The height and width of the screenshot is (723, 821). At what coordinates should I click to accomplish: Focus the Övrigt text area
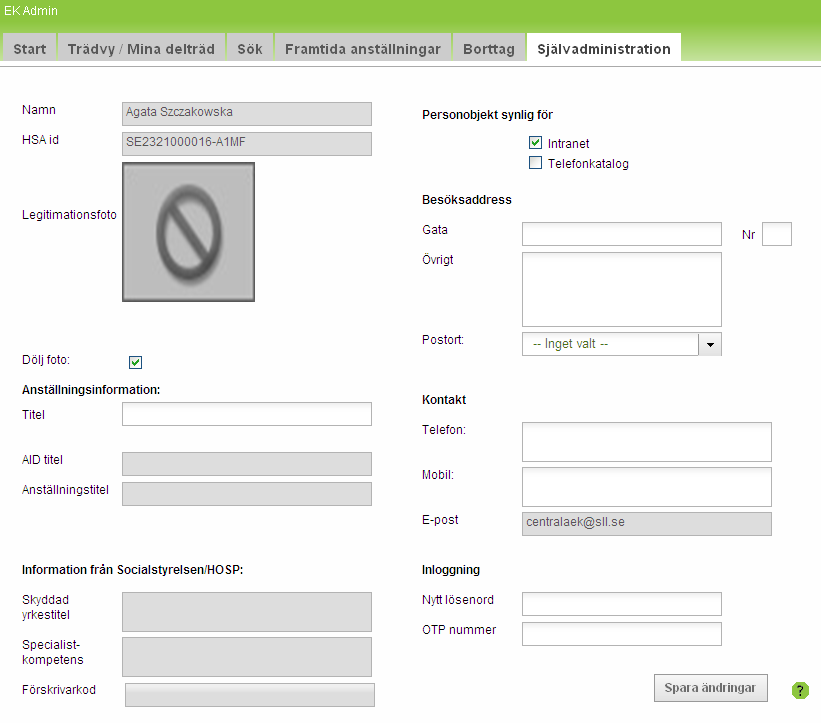tap(622, 290)
